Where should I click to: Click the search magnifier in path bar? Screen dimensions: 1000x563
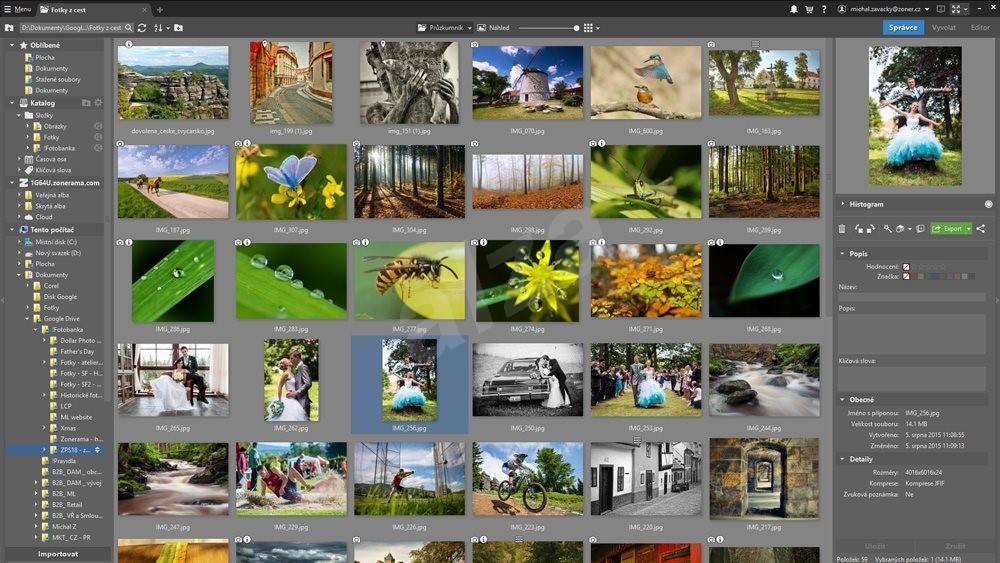(129, 27)
